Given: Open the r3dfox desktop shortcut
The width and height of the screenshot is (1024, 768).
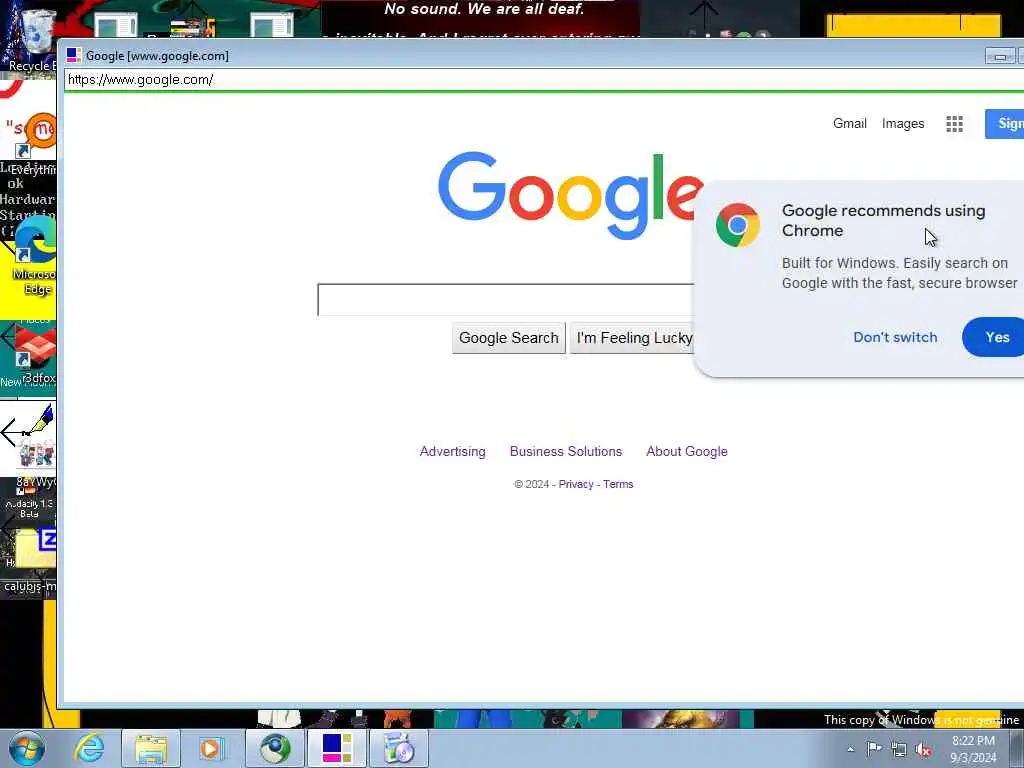Looking at the screenshot, I should [x=33, y=356].
